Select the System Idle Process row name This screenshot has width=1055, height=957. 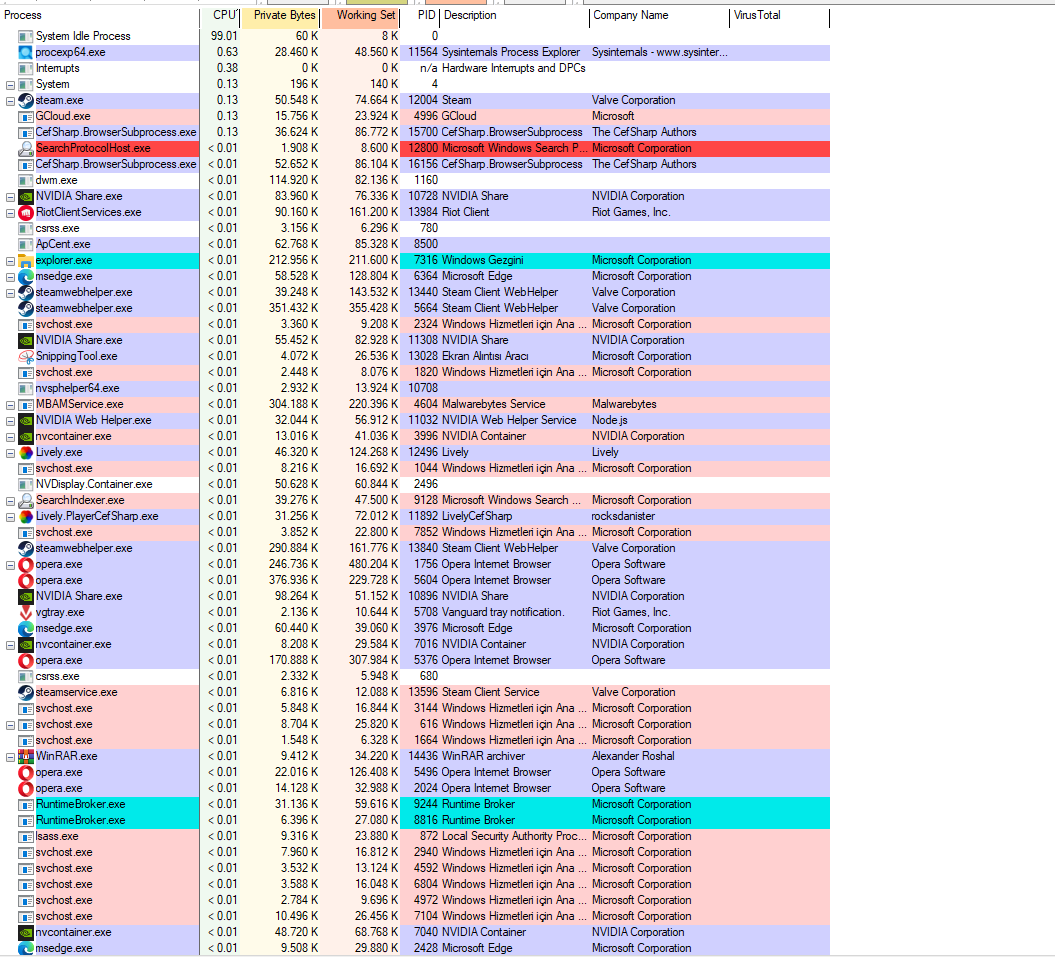pyautogui.click(x=83, y=36)
